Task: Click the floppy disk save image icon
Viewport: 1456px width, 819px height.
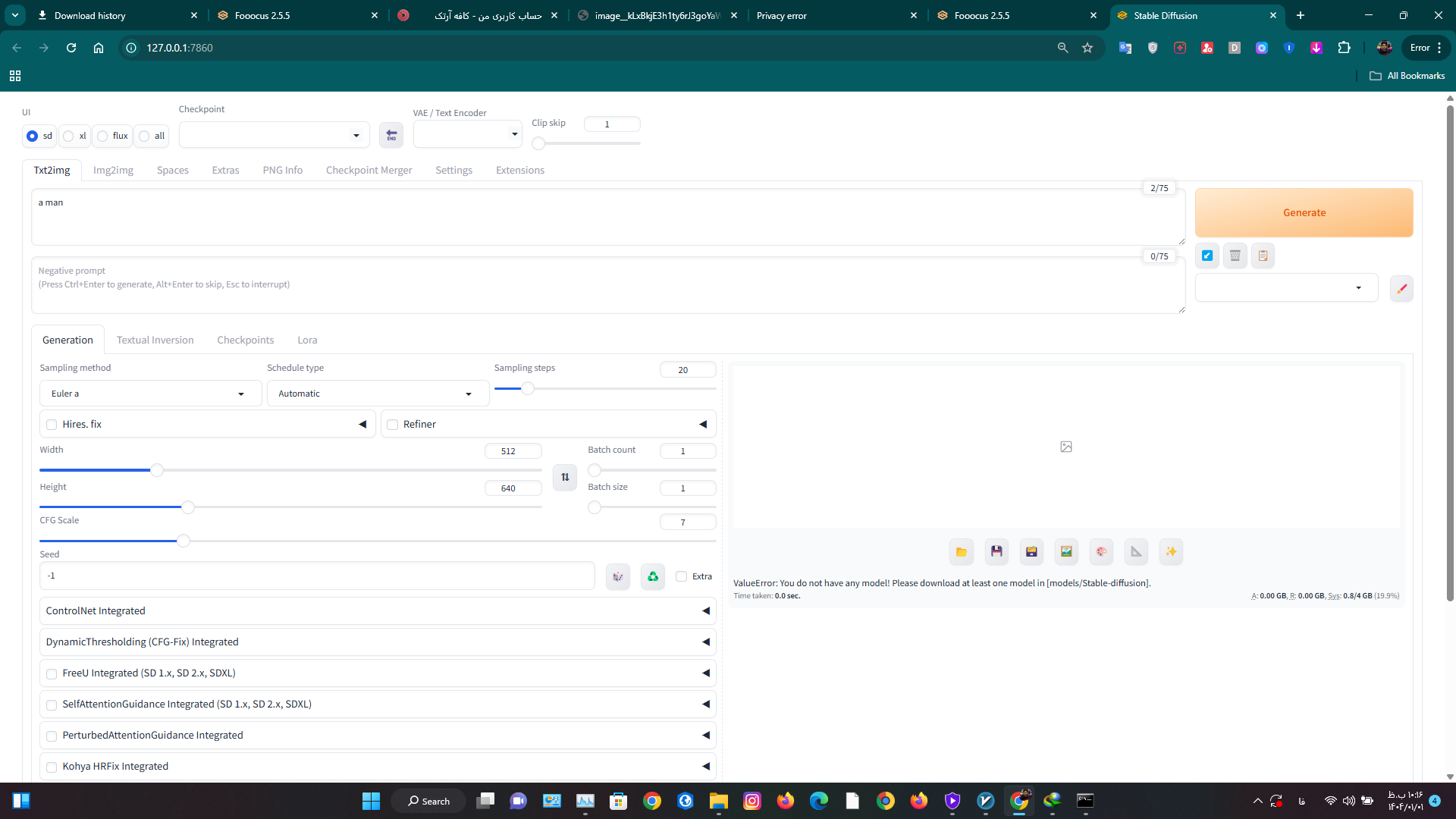Action: [x=996, y=551]
